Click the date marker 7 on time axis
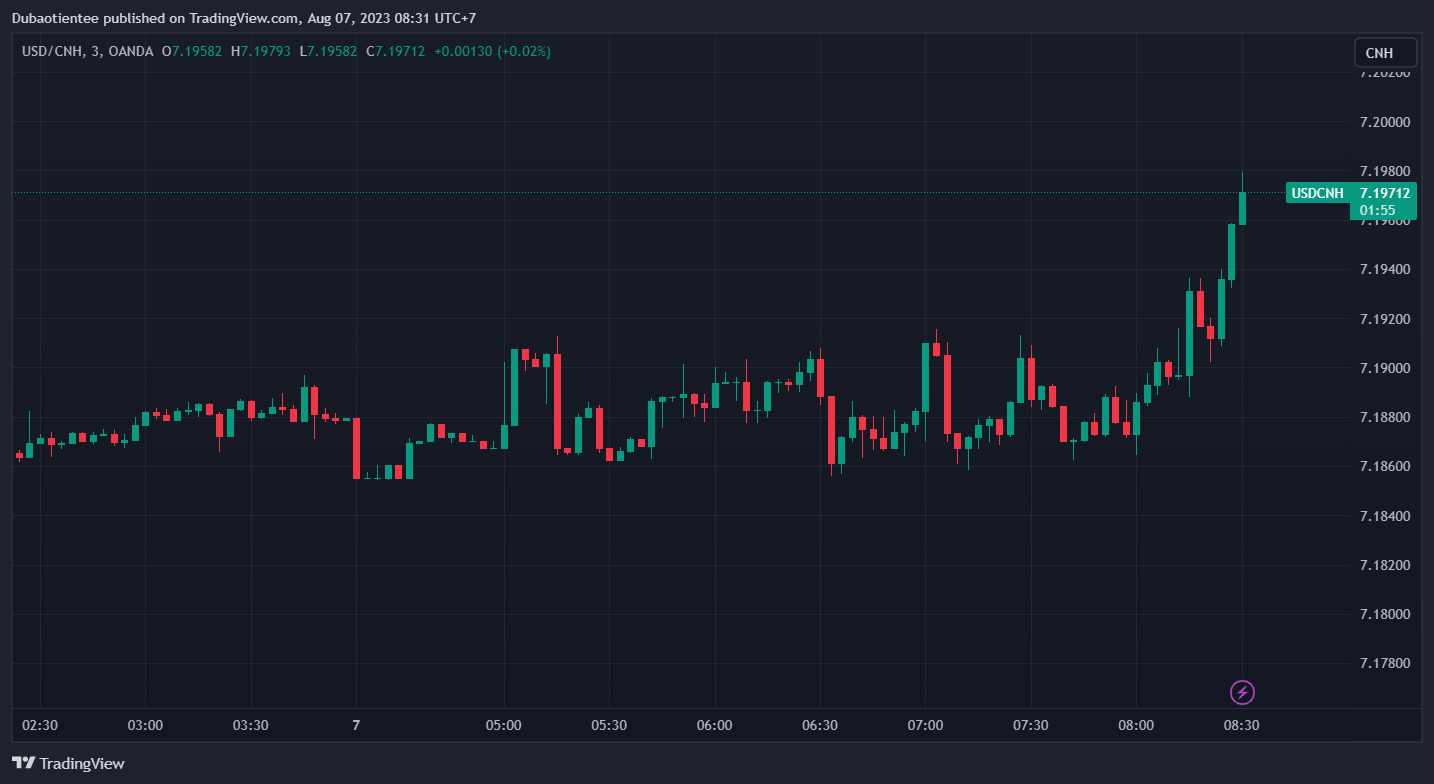This screenshot has height=784, width=1434. coord(356,725)
